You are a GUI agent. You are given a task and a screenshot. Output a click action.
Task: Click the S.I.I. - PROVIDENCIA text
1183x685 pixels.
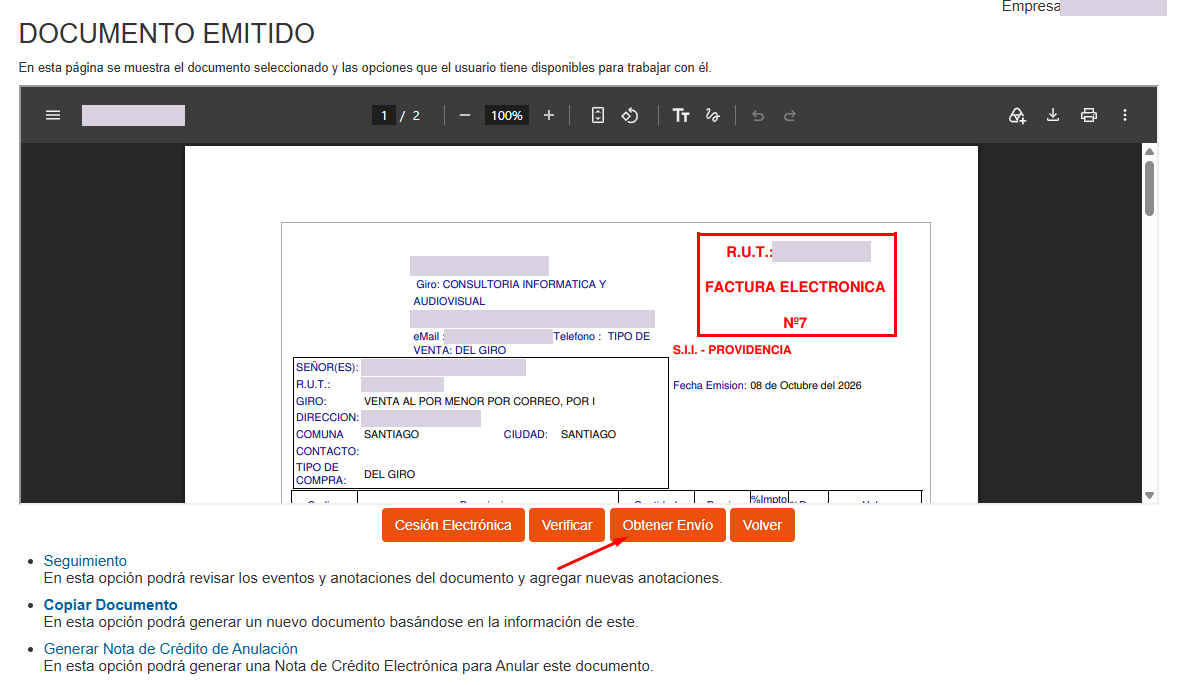click(x=732, y=350)
